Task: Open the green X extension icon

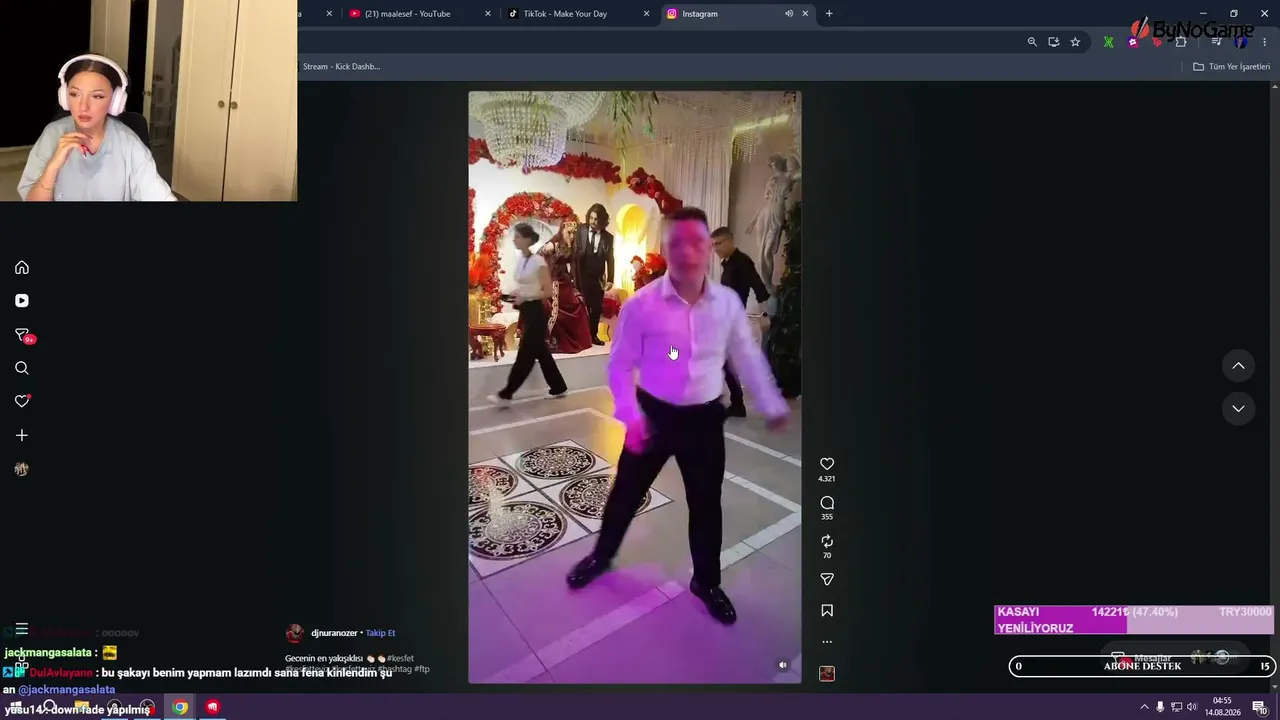Action: [1108, 42]
